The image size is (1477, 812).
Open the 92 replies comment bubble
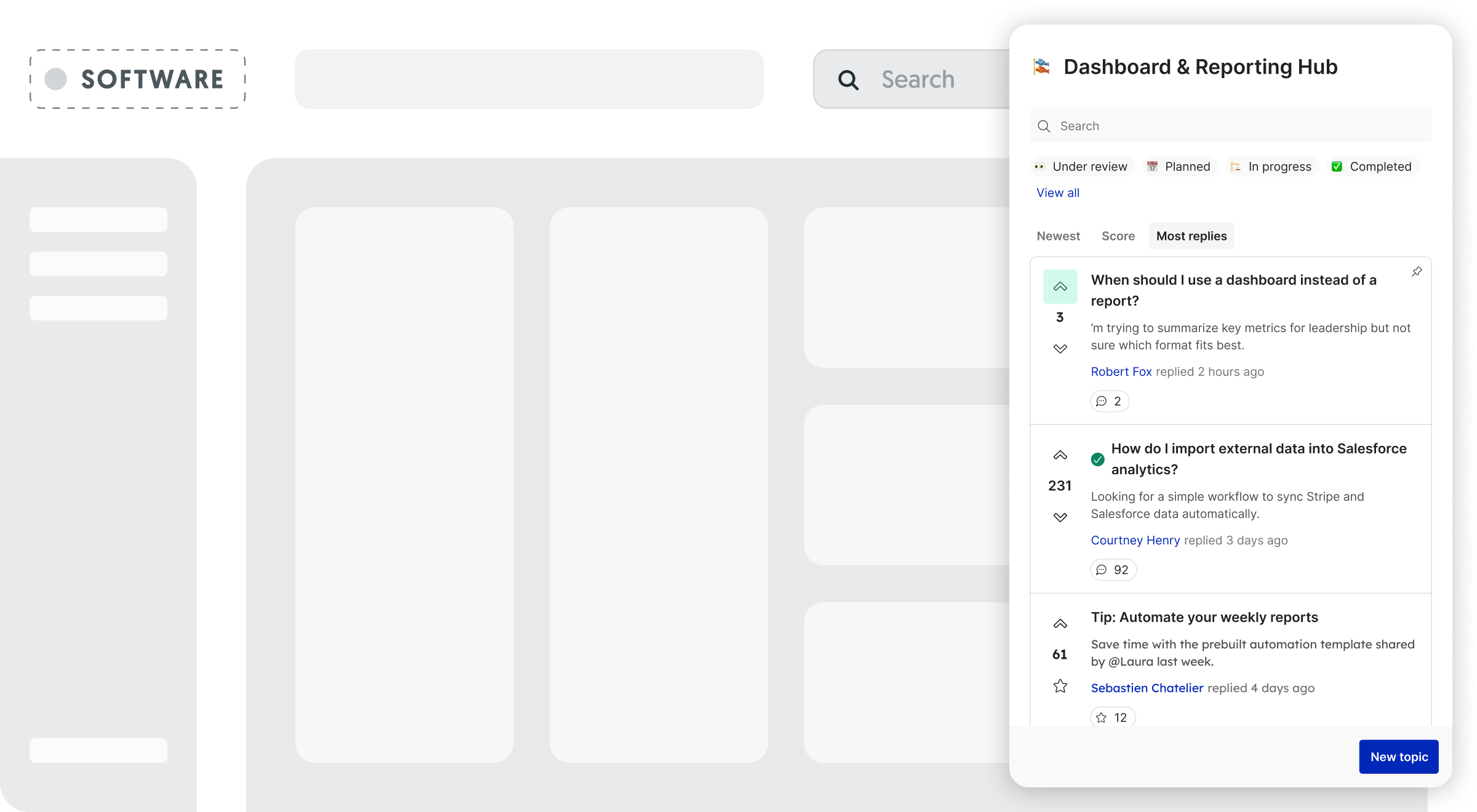point(1113,570)
